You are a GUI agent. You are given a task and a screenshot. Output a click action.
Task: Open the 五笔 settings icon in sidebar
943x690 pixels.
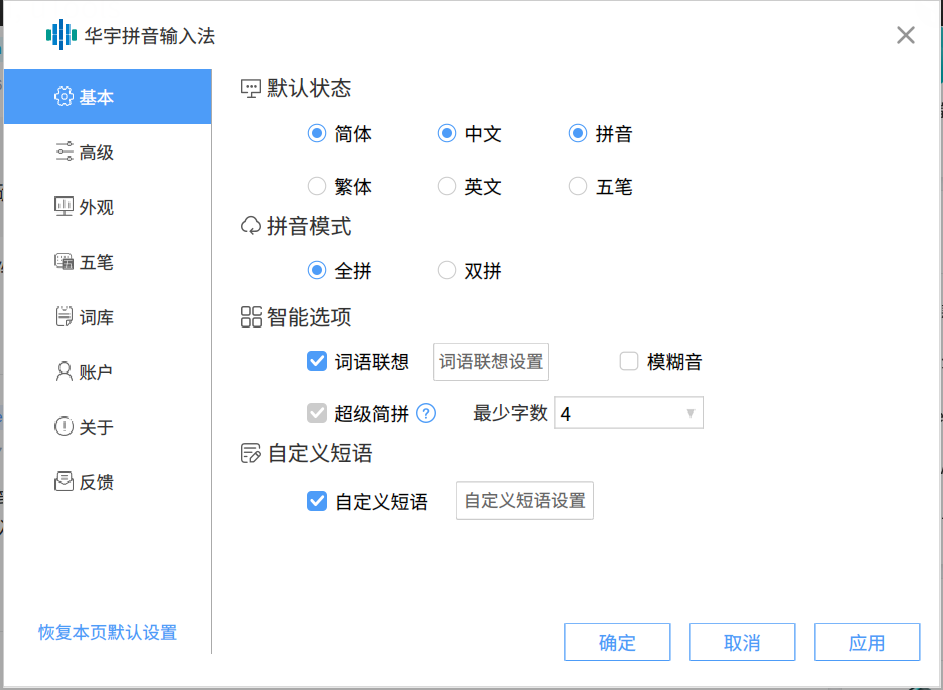click(63, 262)
